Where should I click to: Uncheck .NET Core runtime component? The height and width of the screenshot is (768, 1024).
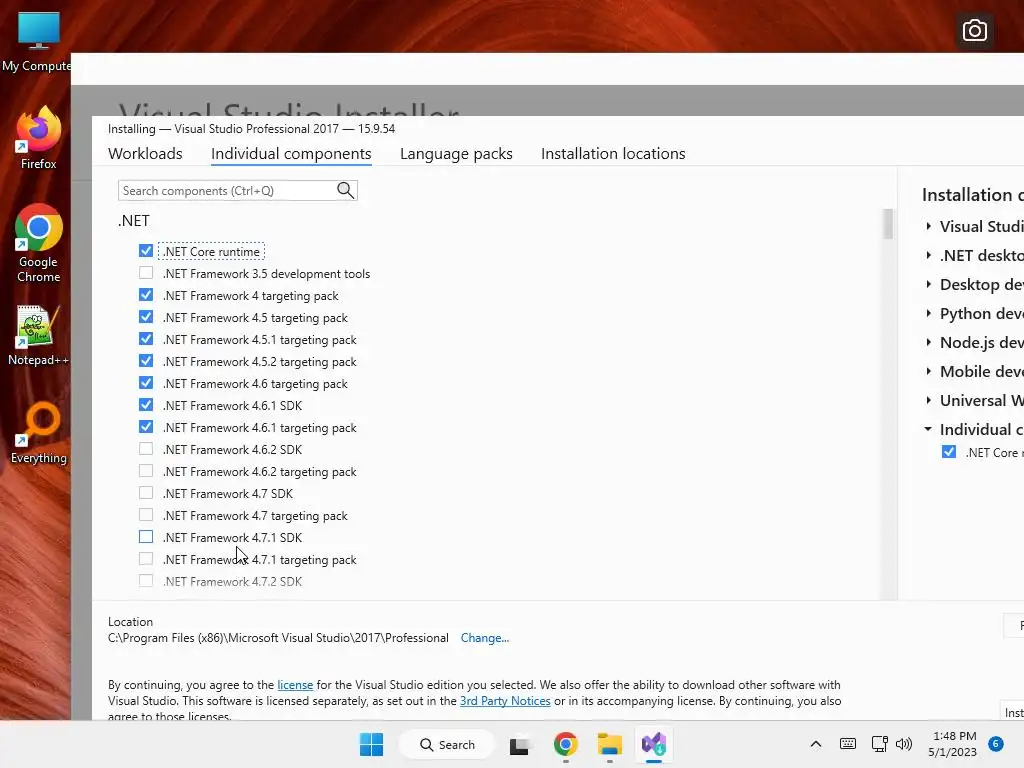pos(146,251)
